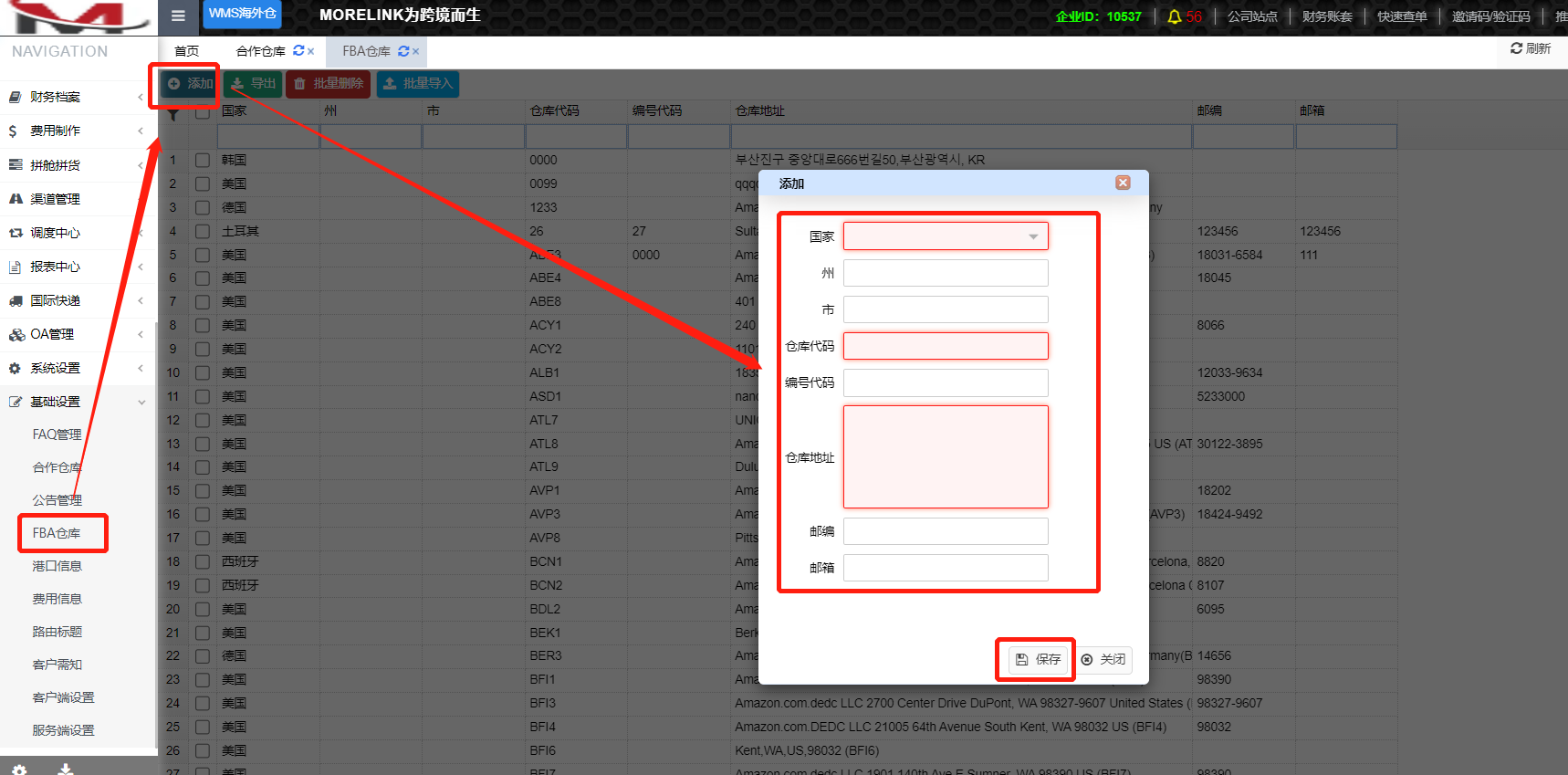Viewport: 1568px width, 775px height.
Task: Open 港口信息 in the sidebar
Action: click(57, 566)
